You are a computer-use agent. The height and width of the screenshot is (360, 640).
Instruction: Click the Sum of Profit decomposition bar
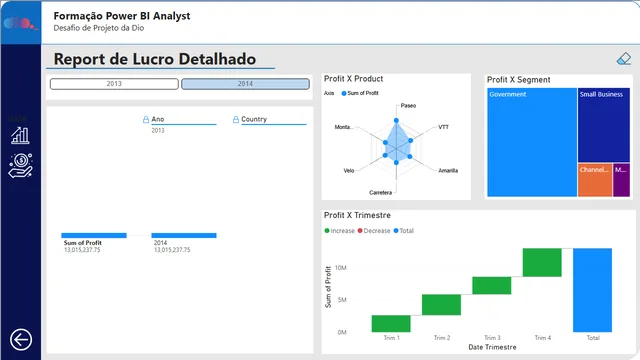[x=94, y=235]
